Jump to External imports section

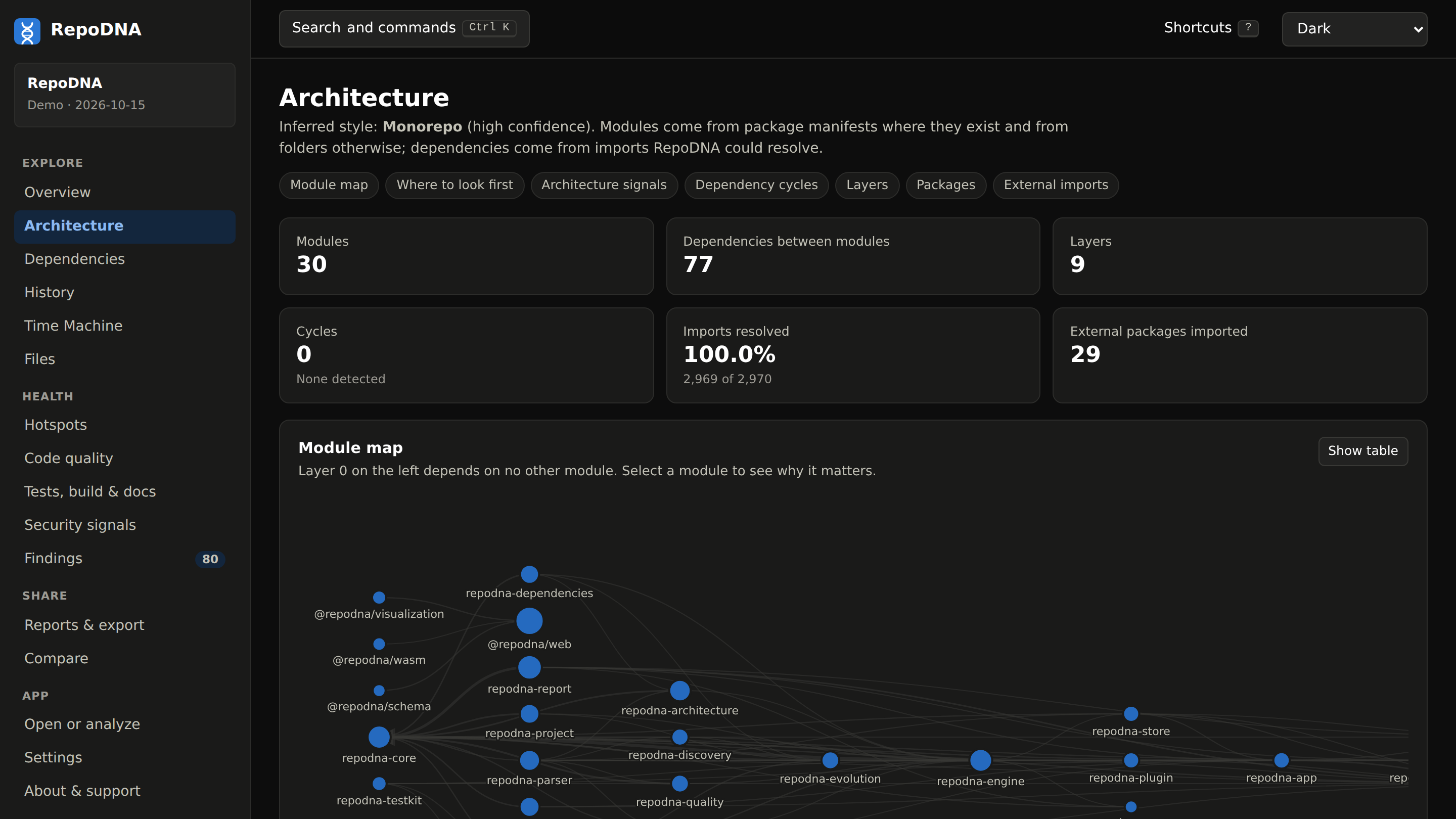click(x=1056, y=186)
